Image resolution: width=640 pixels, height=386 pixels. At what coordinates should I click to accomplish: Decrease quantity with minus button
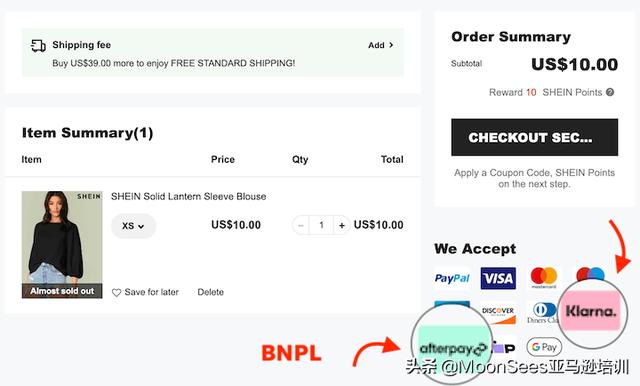click(301, 225)
